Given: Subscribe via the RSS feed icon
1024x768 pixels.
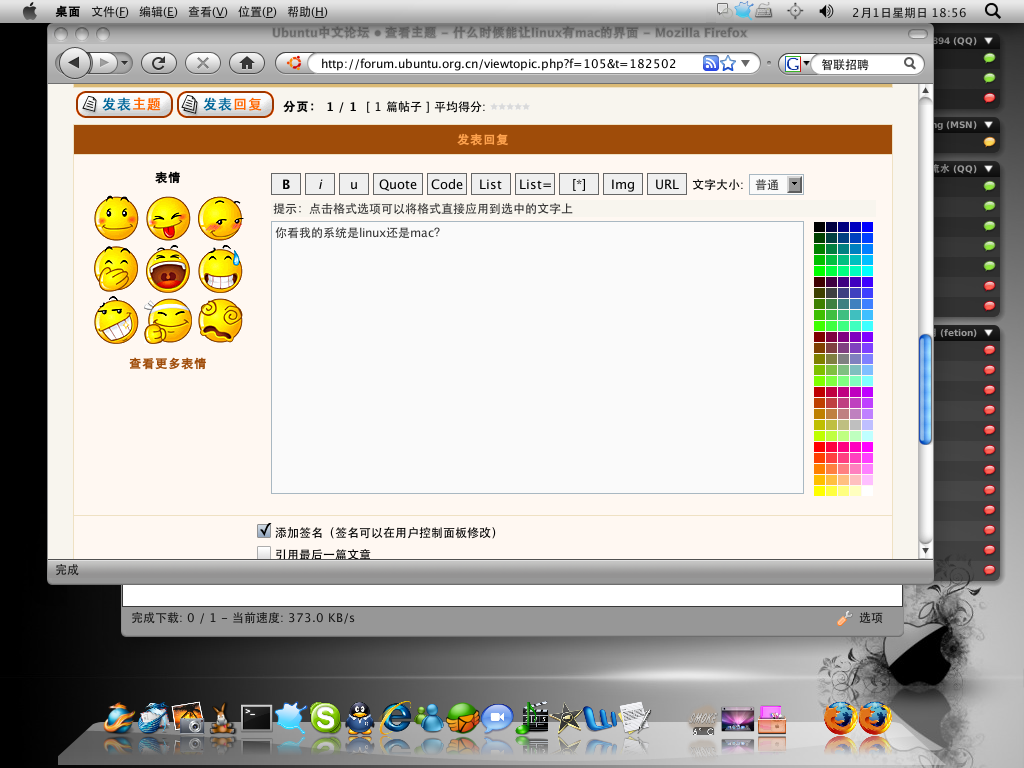Looking at the screenshot, I should (711, 63).
